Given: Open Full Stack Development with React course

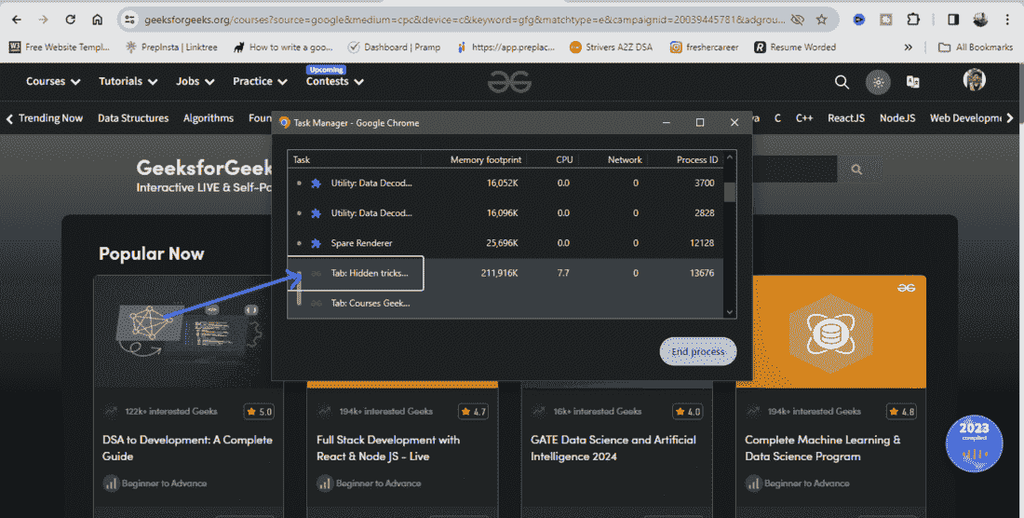Looking at the screenshot, I should 388,448.
